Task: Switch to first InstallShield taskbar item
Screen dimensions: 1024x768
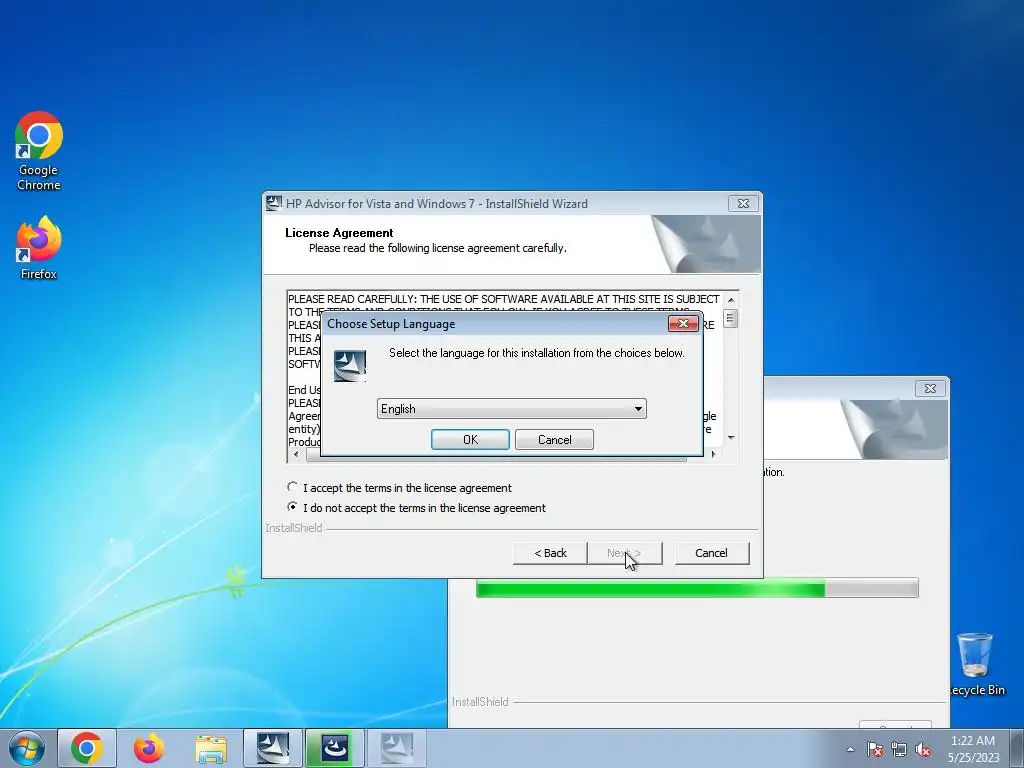Action: pos(273,748)
